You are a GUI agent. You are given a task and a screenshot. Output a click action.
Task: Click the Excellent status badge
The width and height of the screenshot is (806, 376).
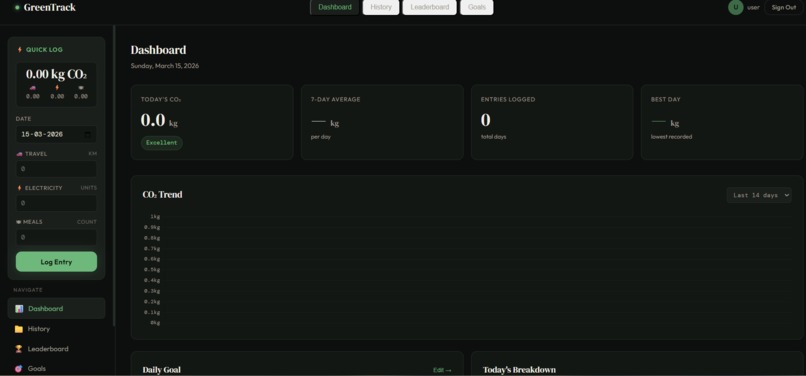tap(161, 143)
